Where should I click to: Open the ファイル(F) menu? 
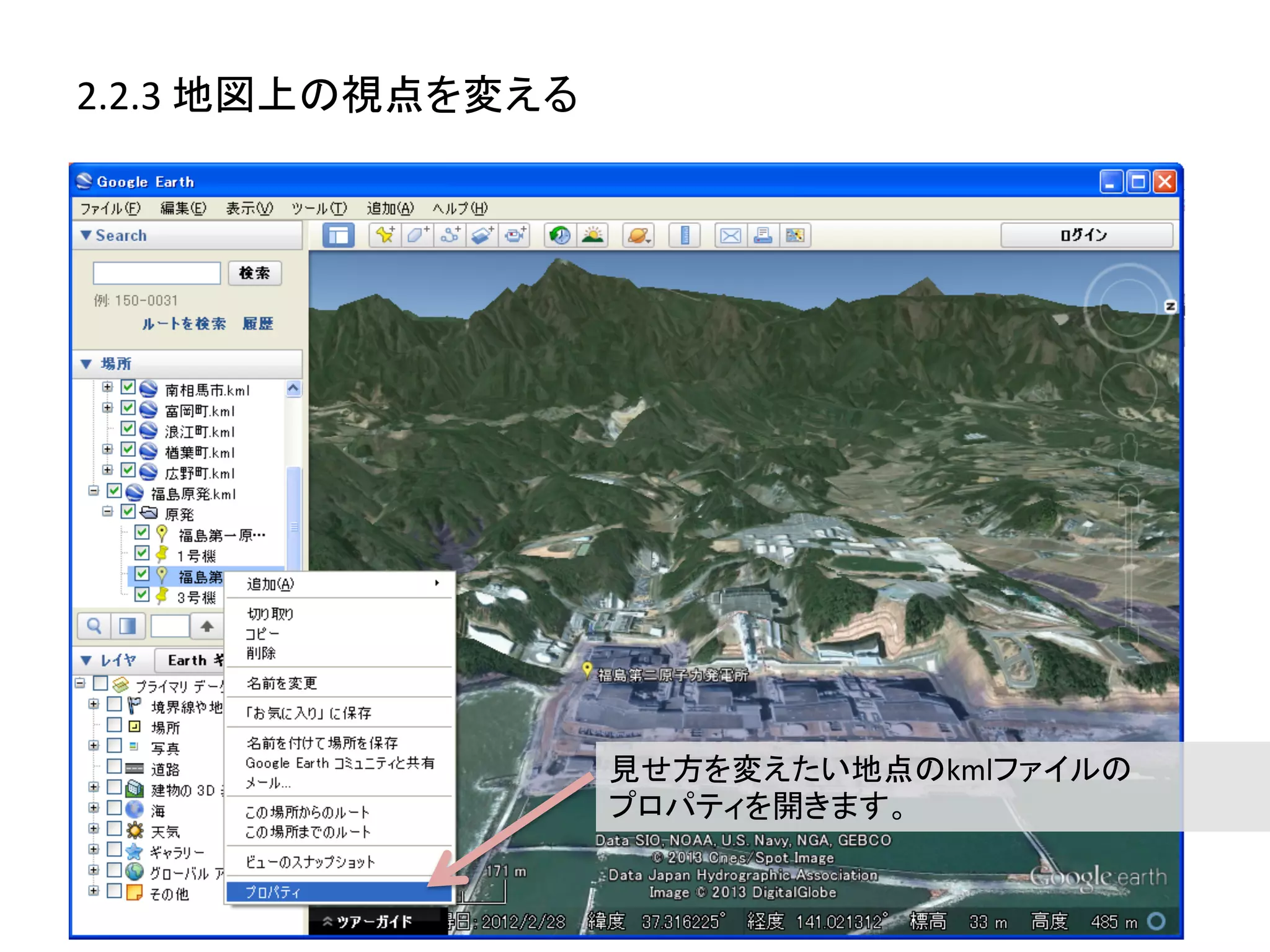[x=110, y=208]
